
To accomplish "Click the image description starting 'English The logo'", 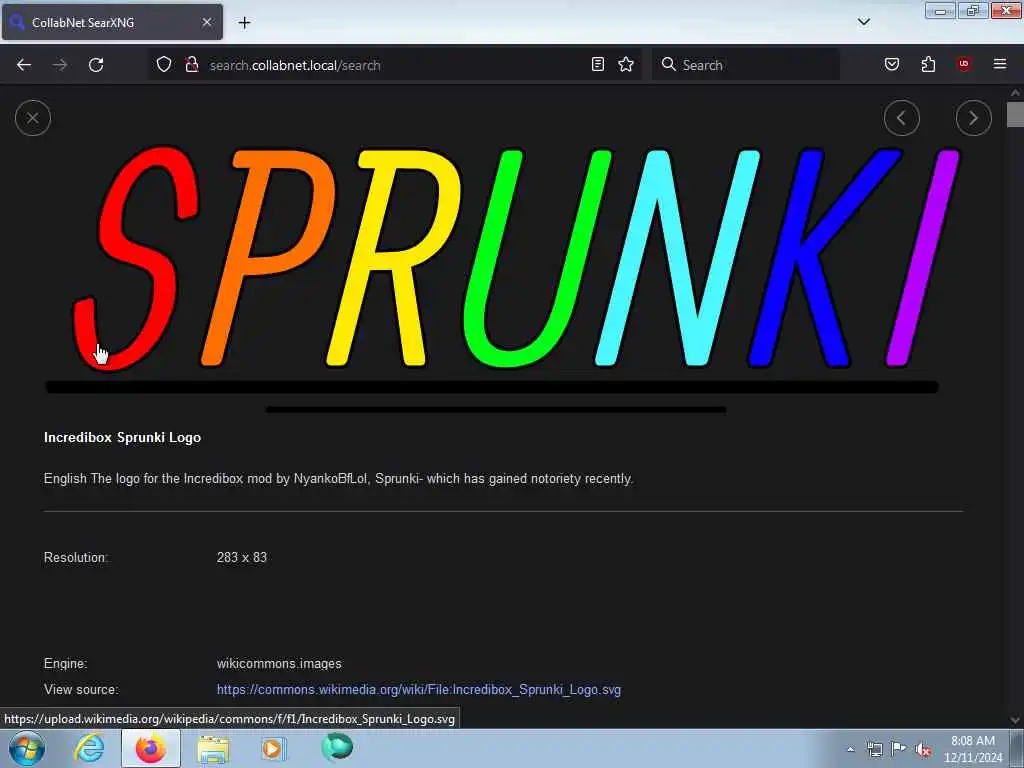I will (338, 479).
